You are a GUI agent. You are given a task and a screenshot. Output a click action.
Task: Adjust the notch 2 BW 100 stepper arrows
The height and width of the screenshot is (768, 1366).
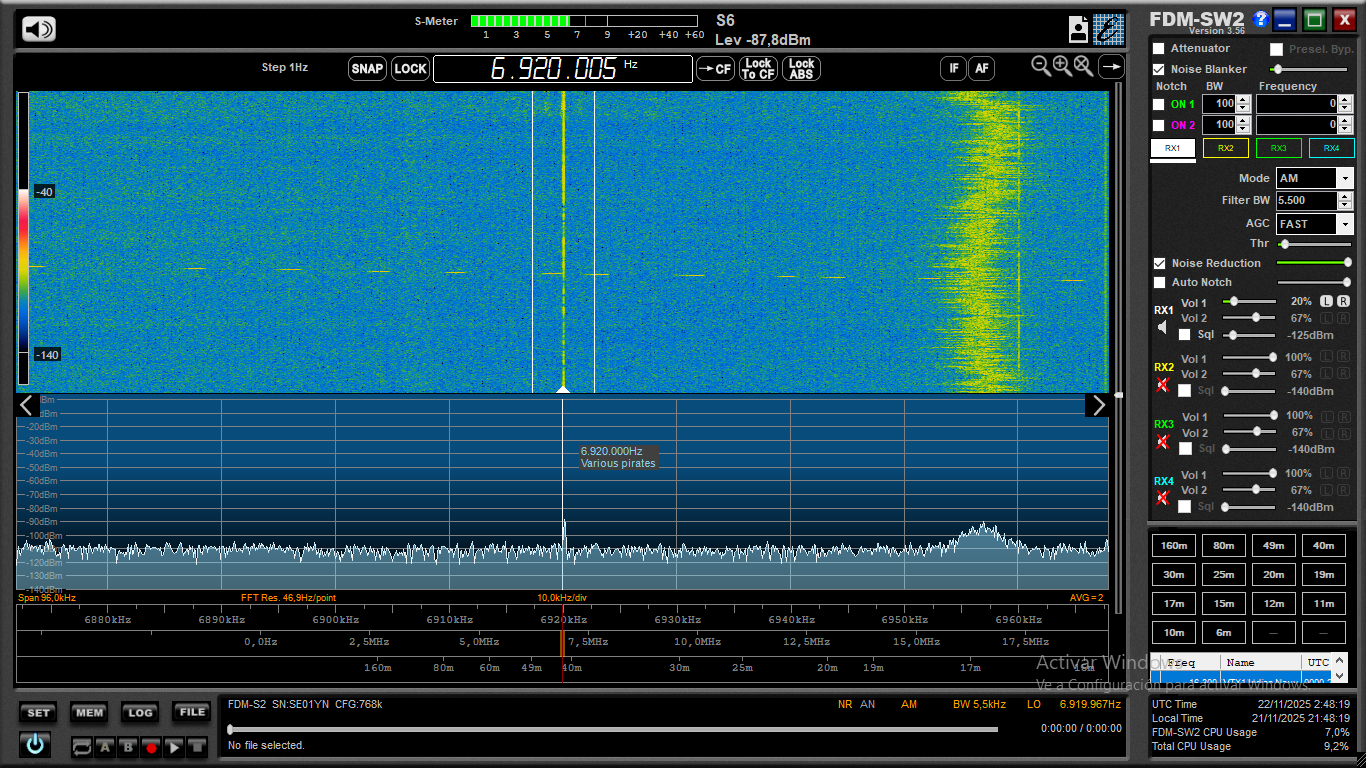tap(1243, 125)
